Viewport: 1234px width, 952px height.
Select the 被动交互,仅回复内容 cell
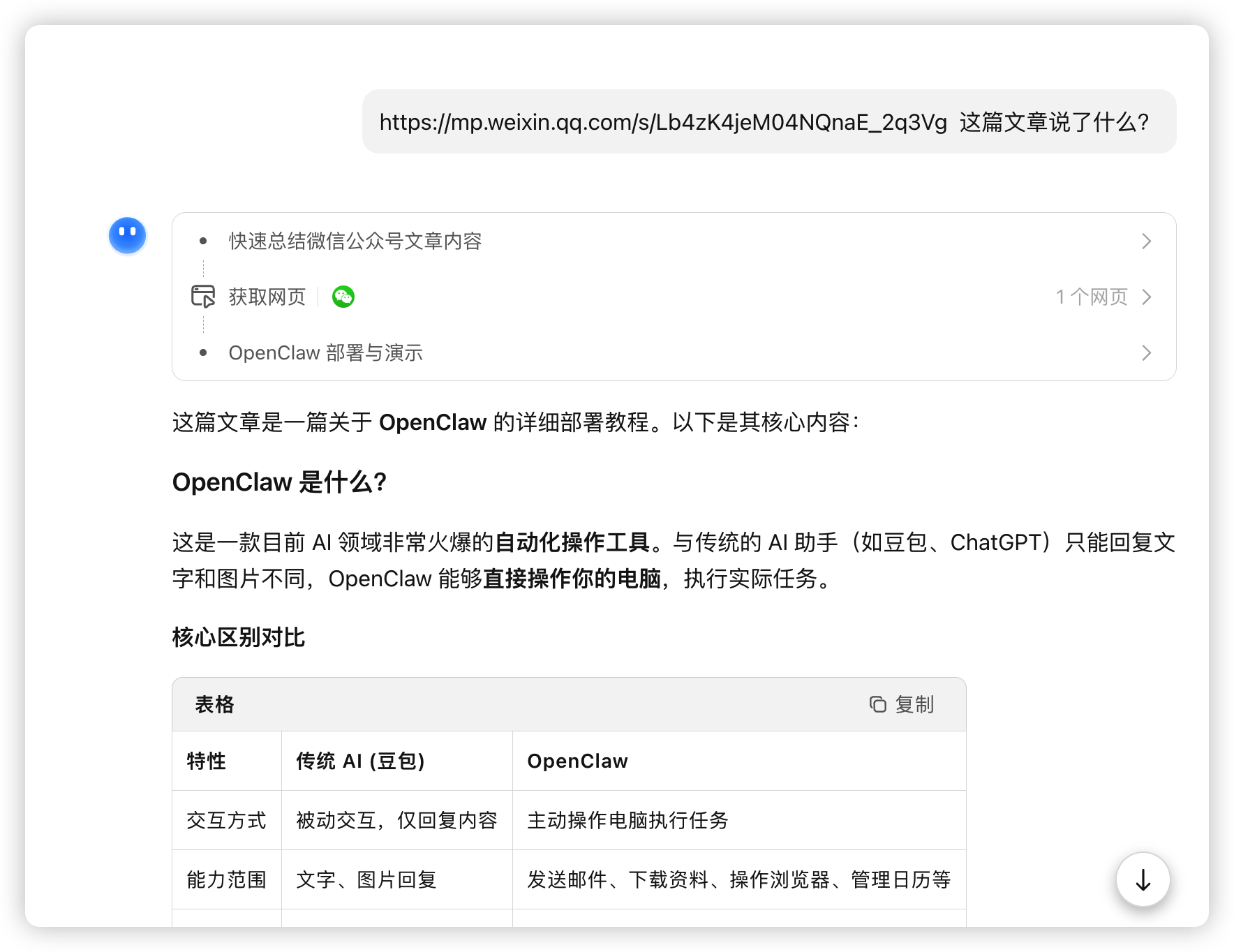tap(397, 820)
